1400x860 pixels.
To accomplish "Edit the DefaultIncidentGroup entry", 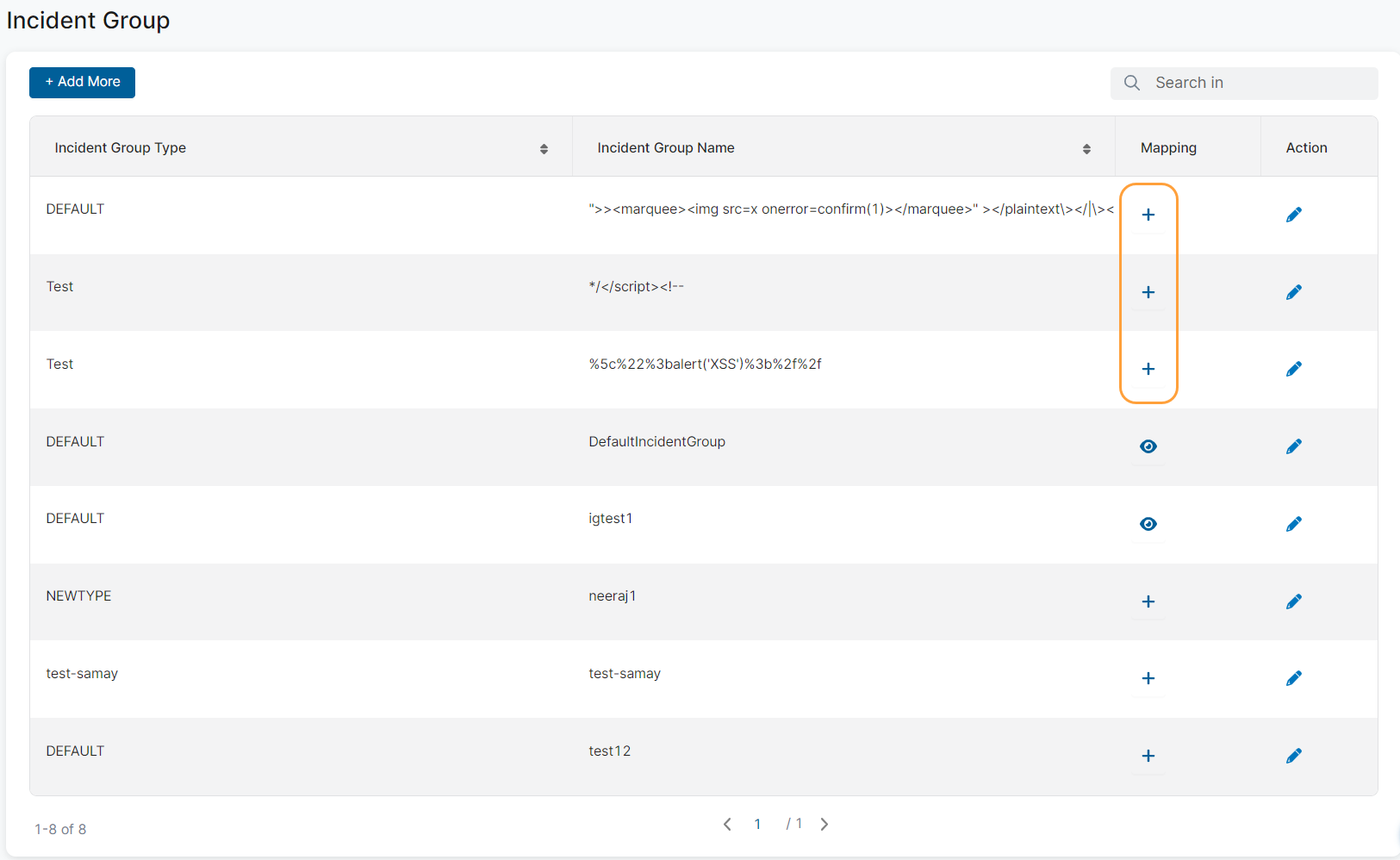I will (x=1294, y=446).
